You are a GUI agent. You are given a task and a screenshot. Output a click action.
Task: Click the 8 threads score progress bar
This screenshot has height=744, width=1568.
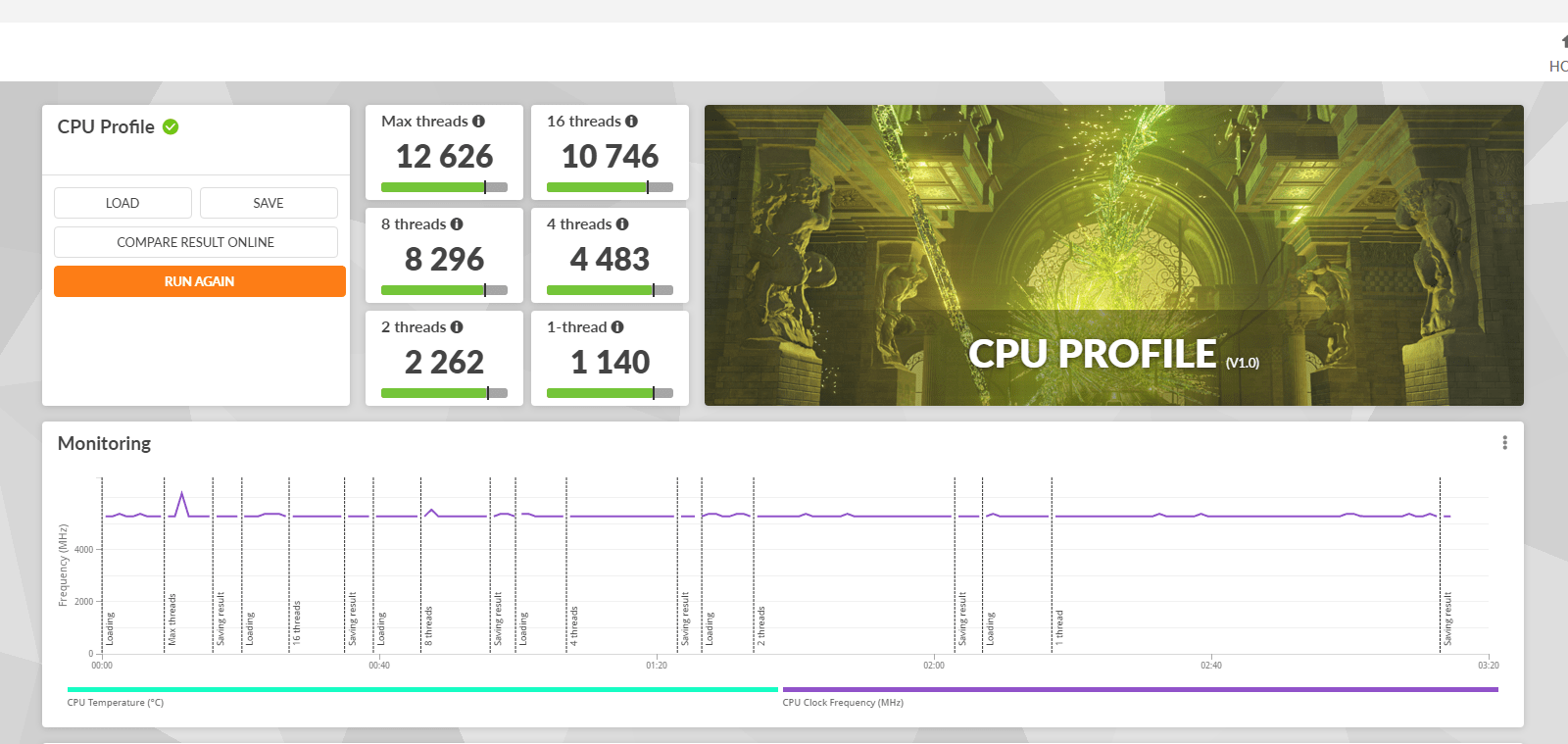(x=444, y=290)
